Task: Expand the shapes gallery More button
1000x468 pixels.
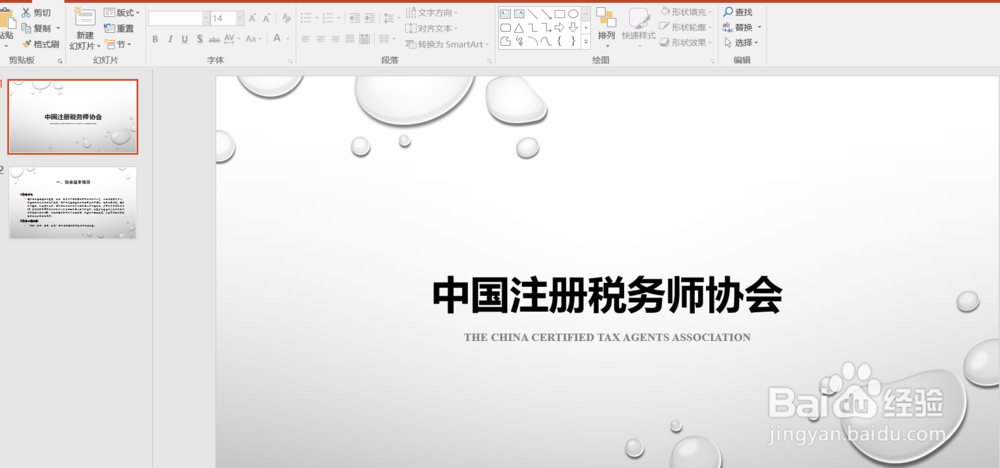Action: [586, 41]
